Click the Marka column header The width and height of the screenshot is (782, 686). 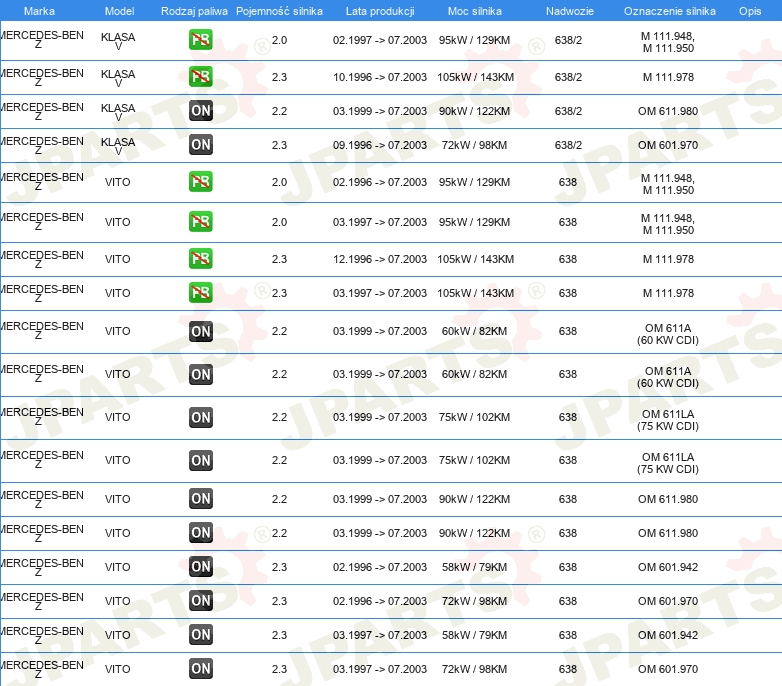click(x=39, y=11)
